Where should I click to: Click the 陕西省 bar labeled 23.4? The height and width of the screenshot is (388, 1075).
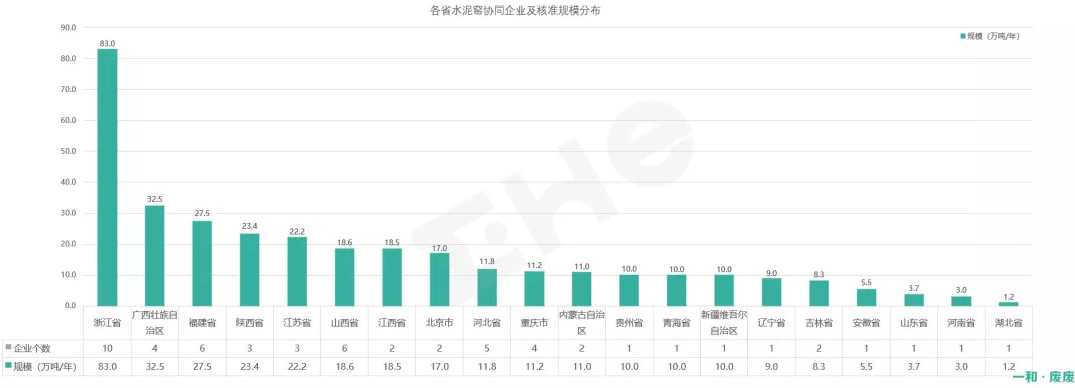pyautogui.click(x=250, y=270)
